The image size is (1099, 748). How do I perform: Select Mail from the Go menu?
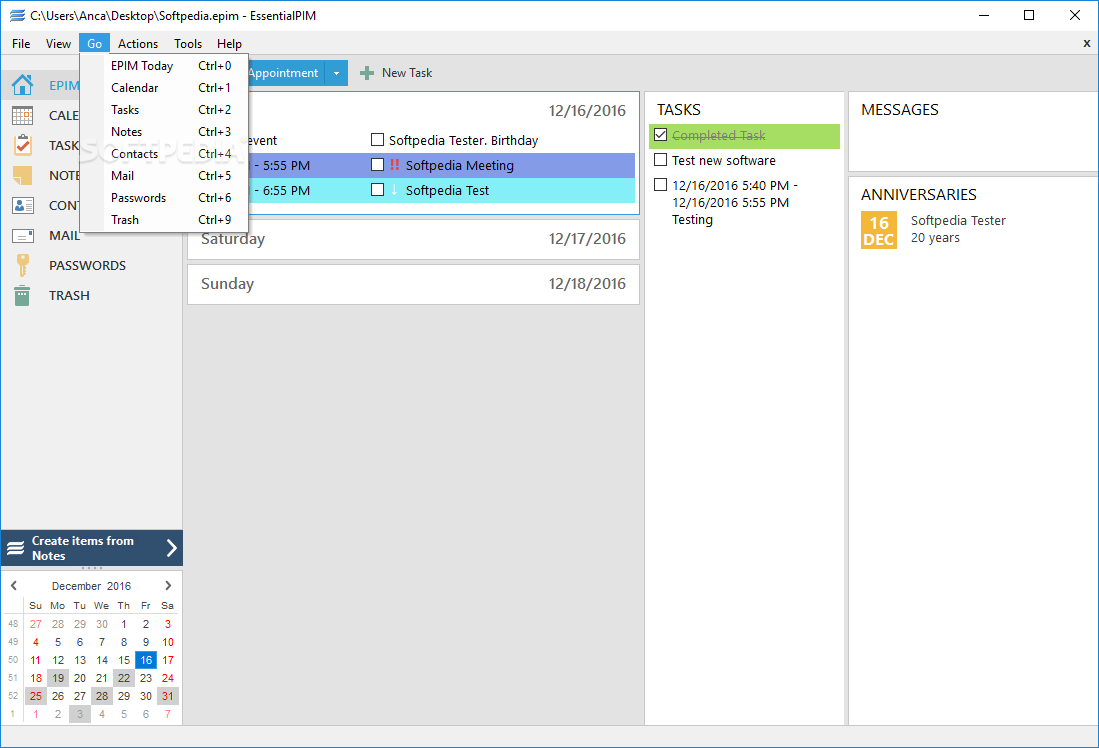(x=164, y=176)
